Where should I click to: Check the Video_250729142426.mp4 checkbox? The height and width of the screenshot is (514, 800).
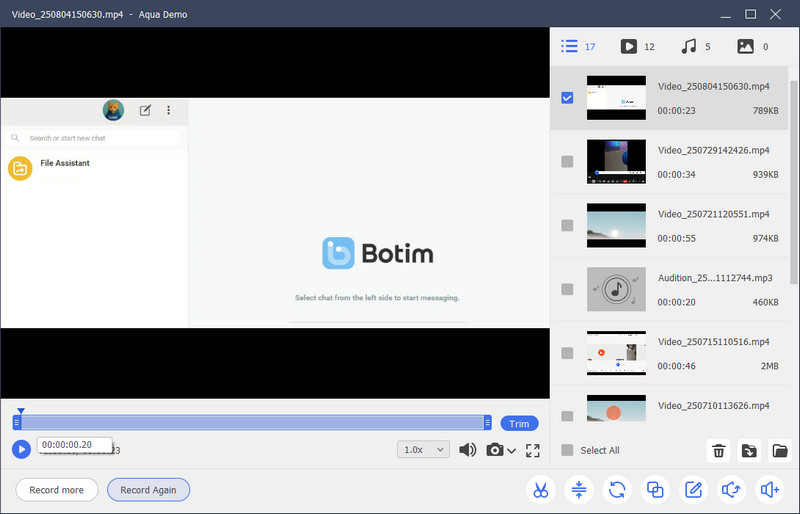[x=567, y=161]
